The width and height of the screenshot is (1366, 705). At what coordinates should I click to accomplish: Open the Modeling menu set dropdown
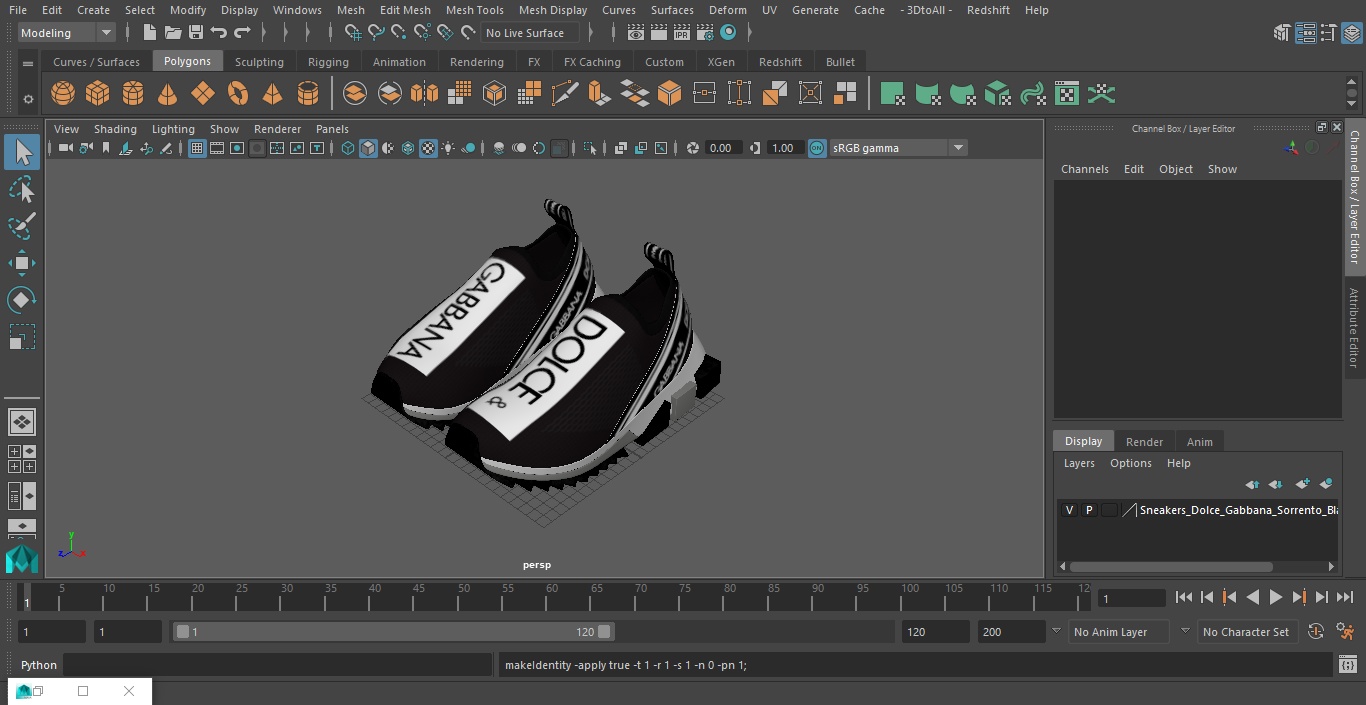point(66,33)
